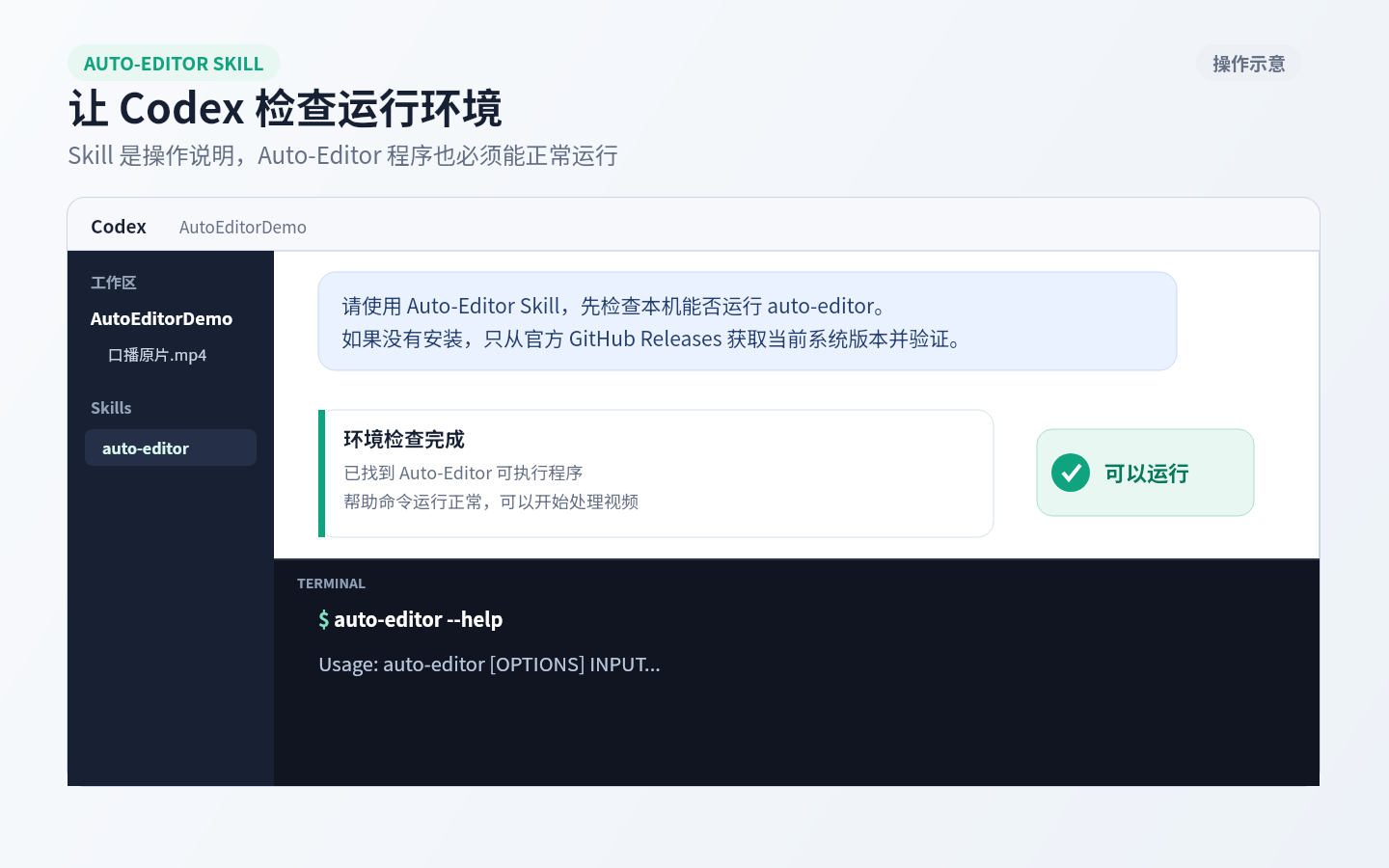The height and width of the screenshot is (868, 1389).
Task: Click the Codex title tab
Action: [x=119, y=227]
